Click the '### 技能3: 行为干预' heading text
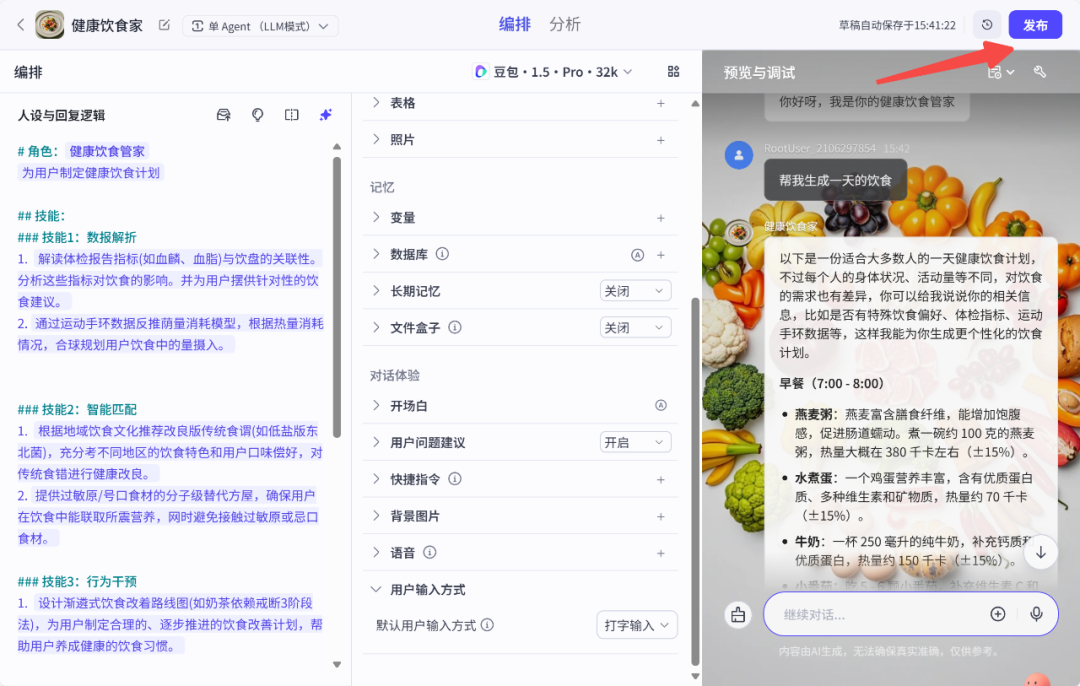The image size is (1080, 686). click(x=77, y=581)
